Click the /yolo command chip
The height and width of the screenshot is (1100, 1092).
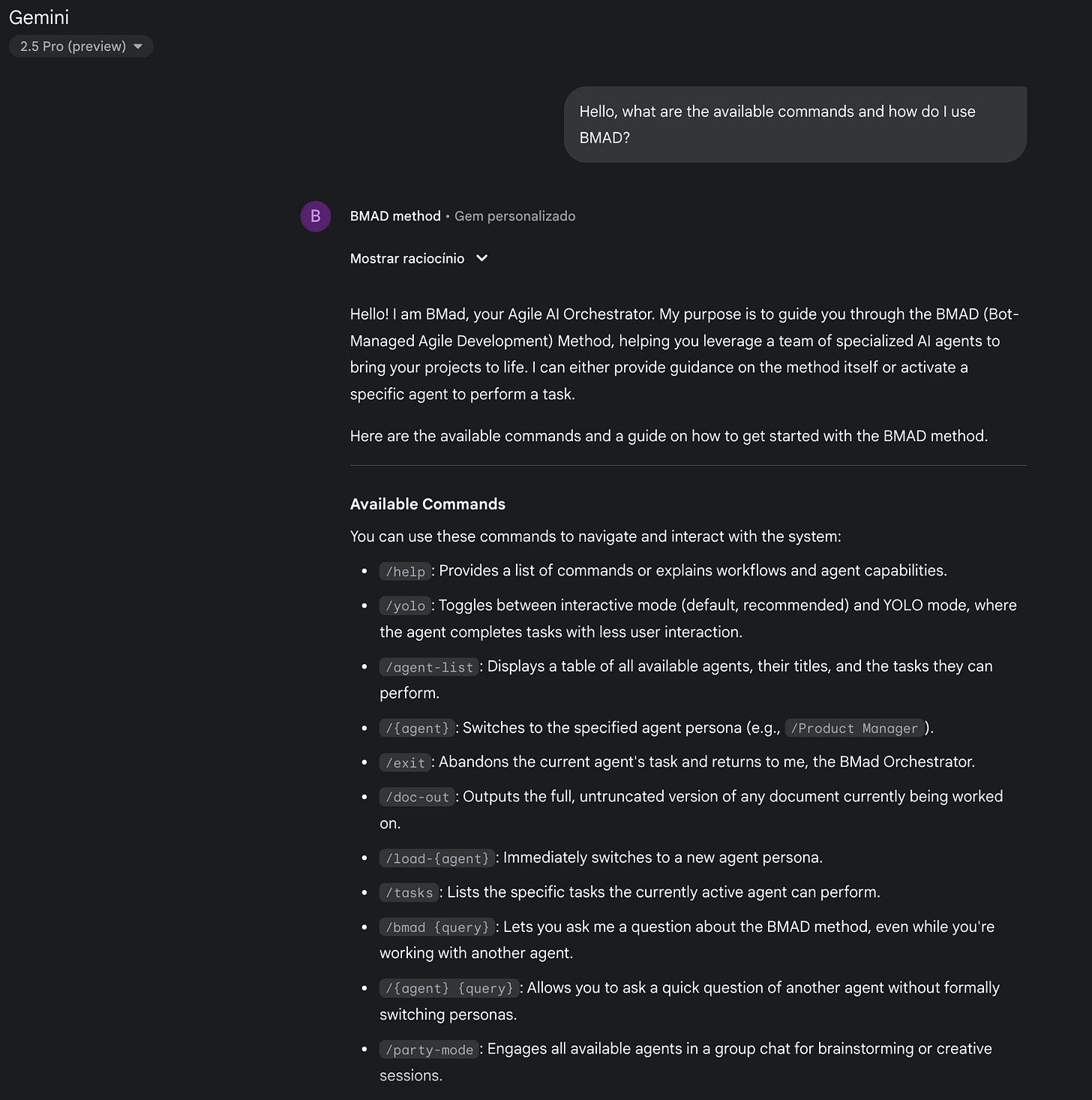(x=405, y=606)
